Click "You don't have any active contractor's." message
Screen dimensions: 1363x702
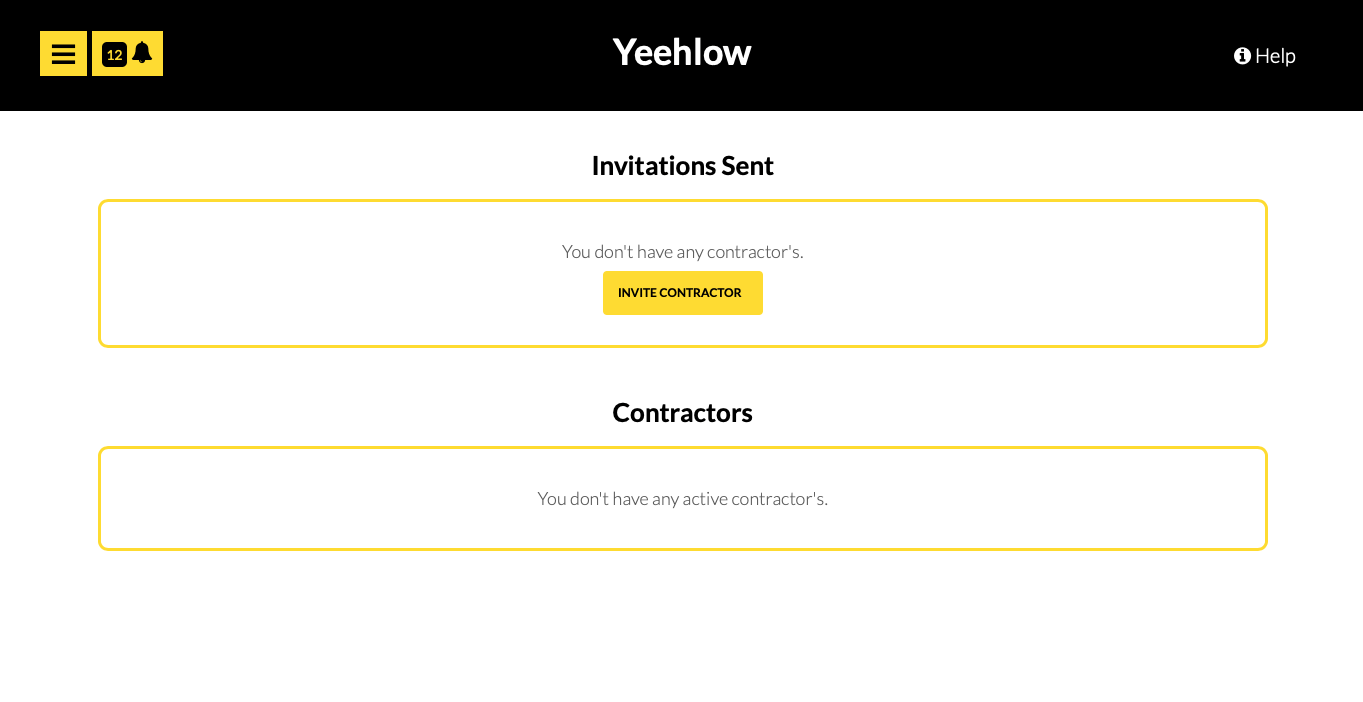683,498
